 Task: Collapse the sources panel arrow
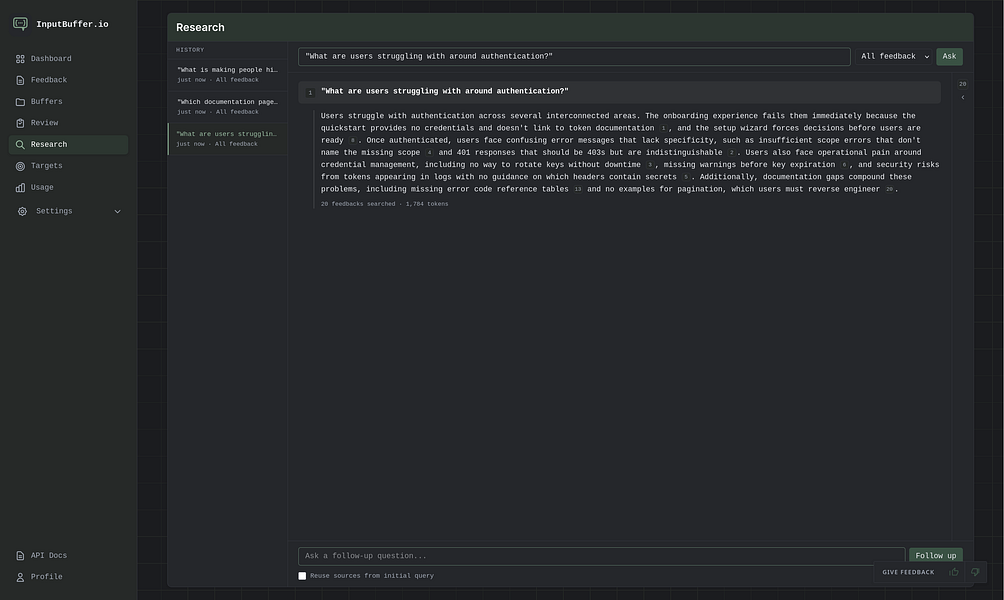(x=962, y=97)
